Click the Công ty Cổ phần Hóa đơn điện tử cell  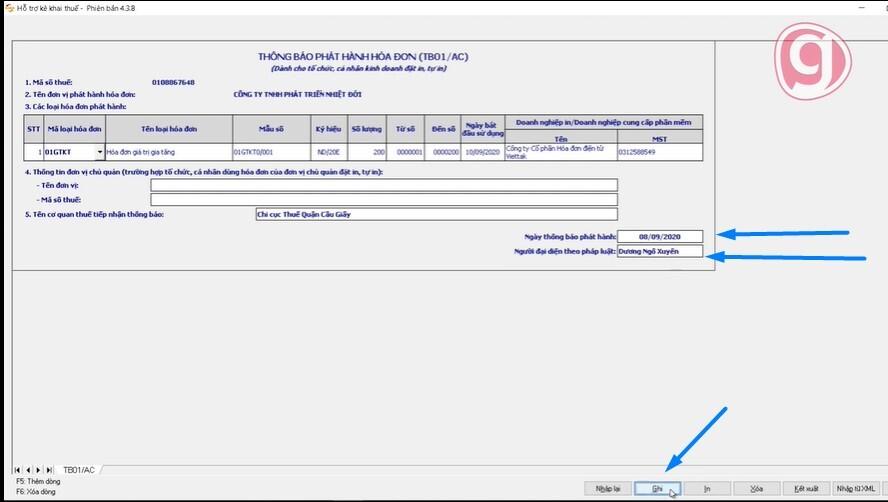[x=561, y=152]
